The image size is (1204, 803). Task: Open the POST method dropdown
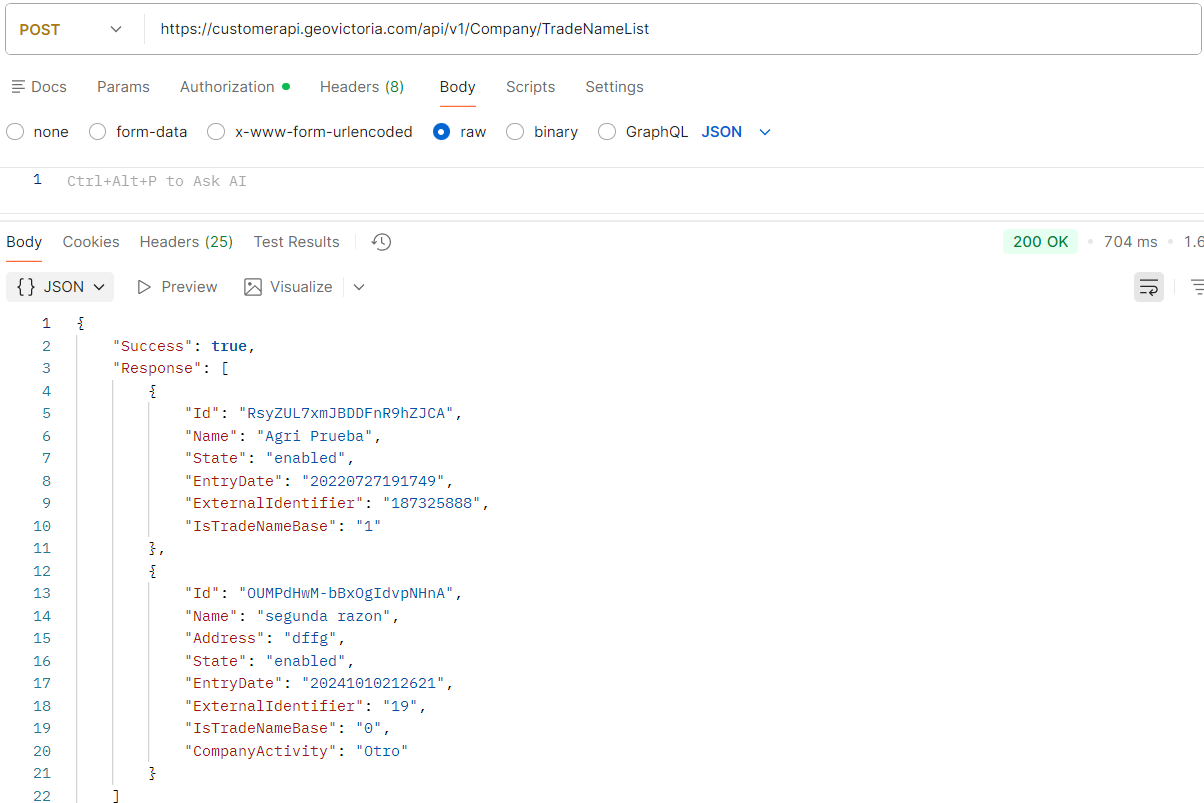click(x=70, y=30)
